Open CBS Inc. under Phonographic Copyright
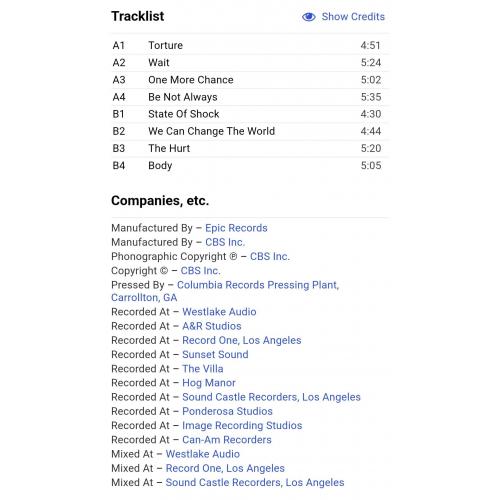 click(270, 256)
